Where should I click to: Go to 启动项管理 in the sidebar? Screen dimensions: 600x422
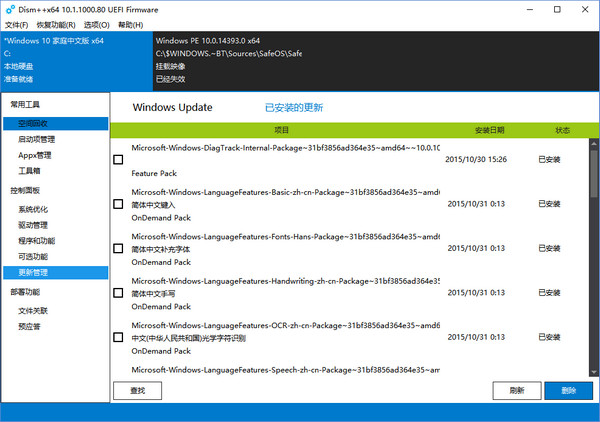[36, 139]
